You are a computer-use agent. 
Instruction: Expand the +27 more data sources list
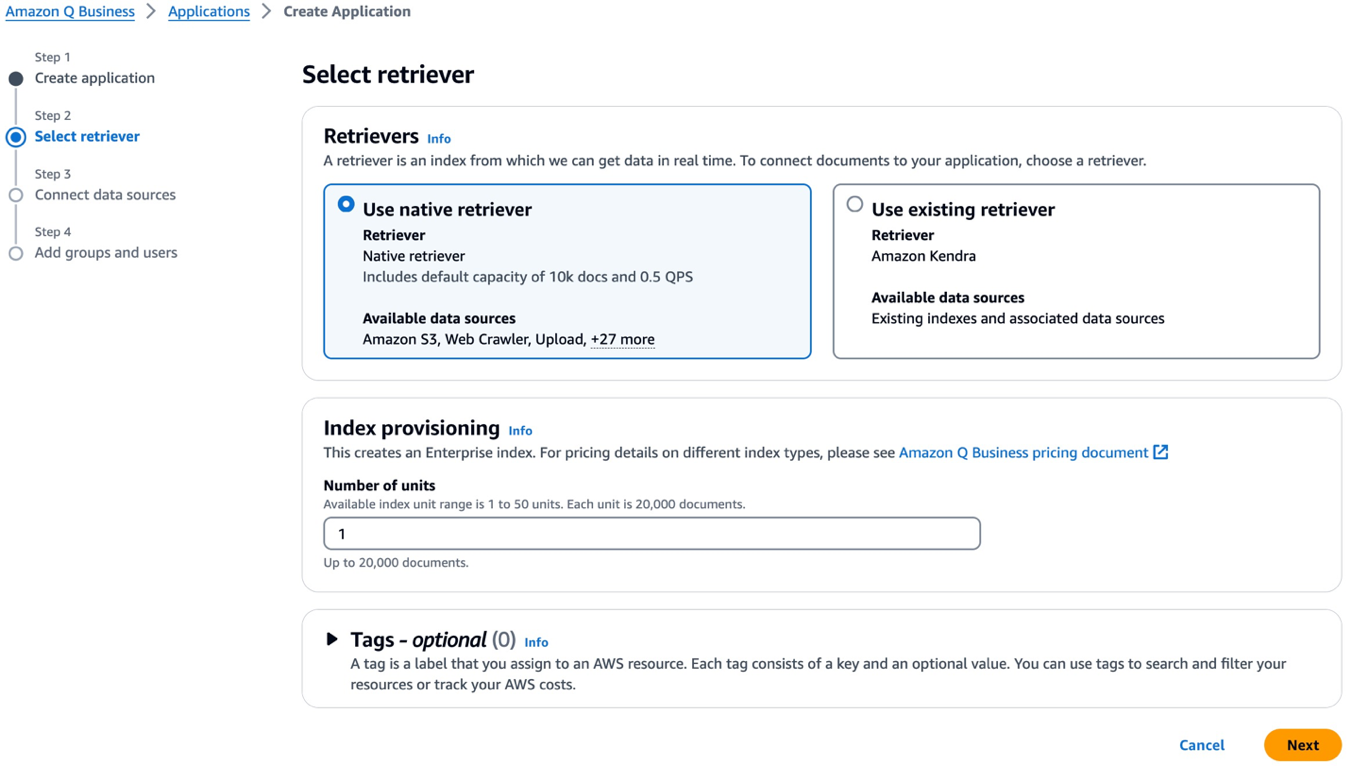pyautogui.click(x=622, y=339)
